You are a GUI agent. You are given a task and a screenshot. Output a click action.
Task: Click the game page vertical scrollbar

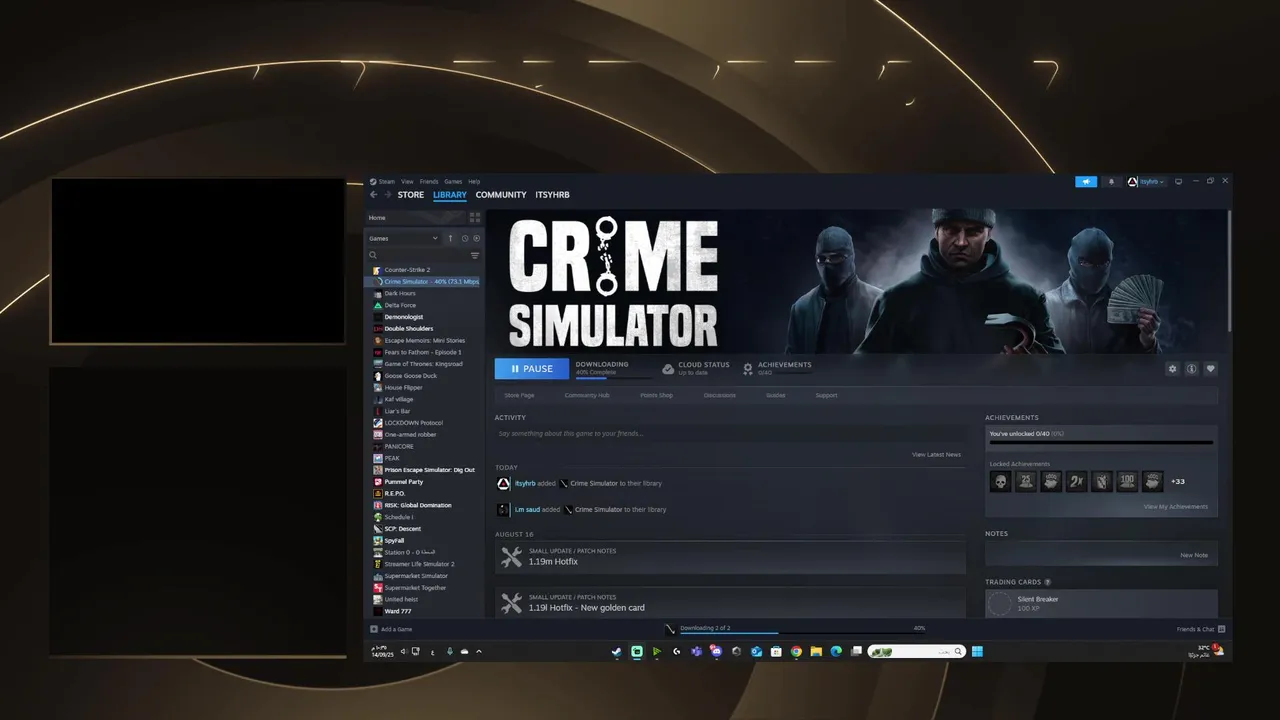pos(1228,271)
